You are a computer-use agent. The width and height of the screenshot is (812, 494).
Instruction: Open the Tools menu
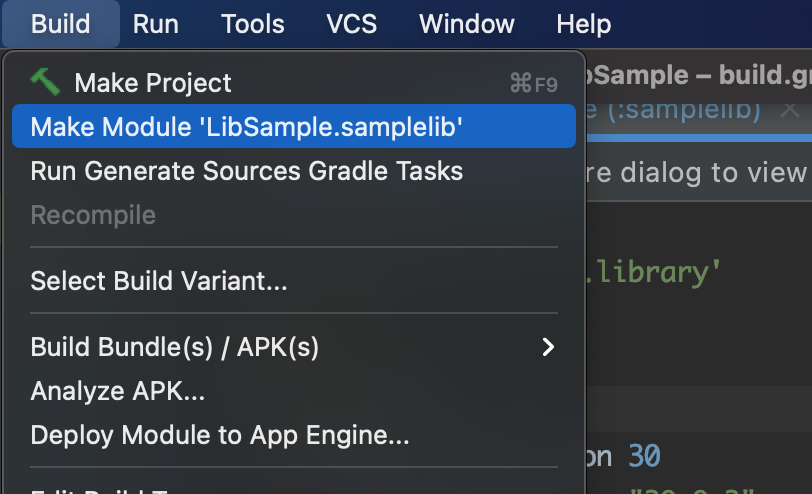pos(252,24)
